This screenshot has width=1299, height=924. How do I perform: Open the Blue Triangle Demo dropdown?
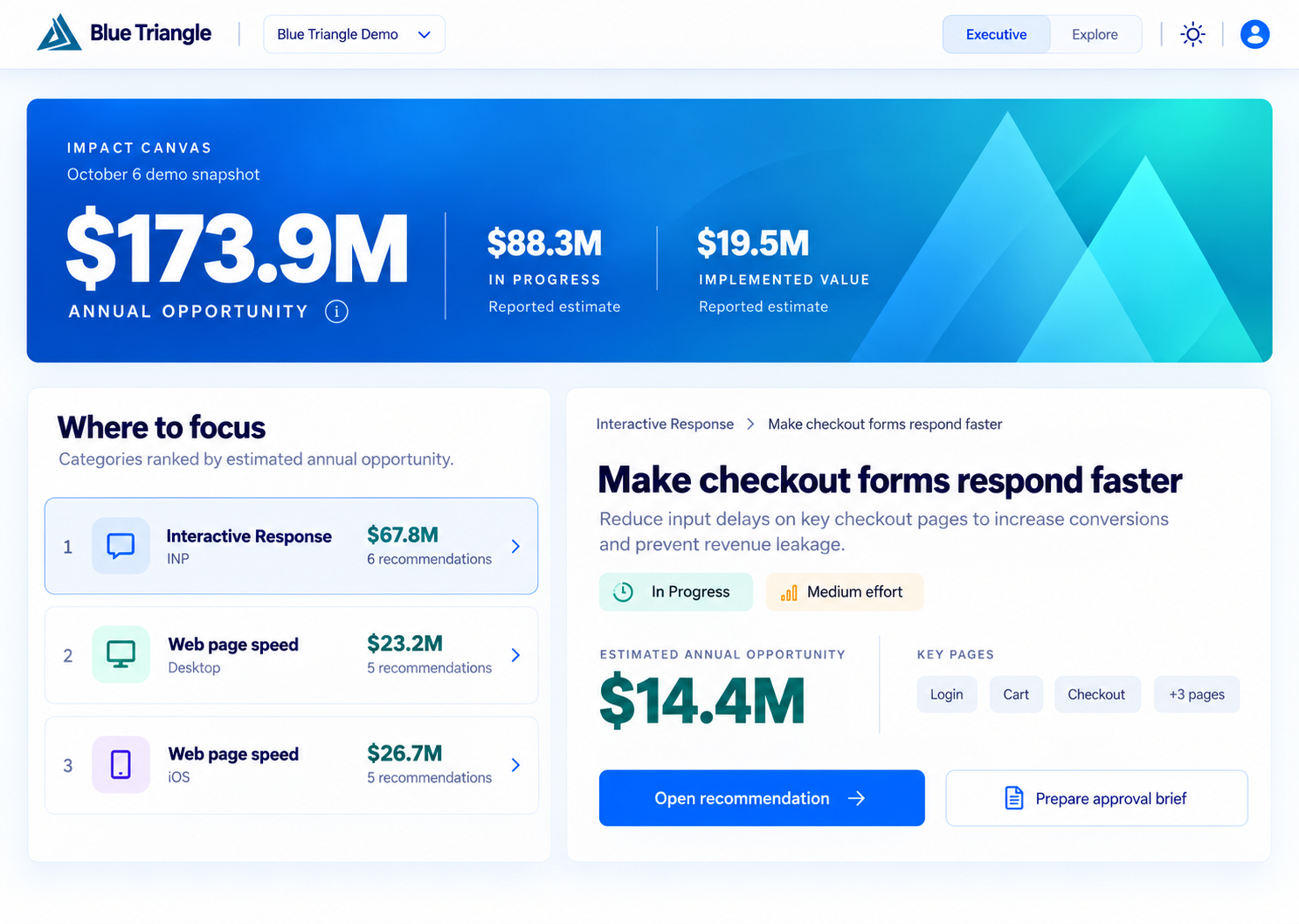(x=354, y=34)
